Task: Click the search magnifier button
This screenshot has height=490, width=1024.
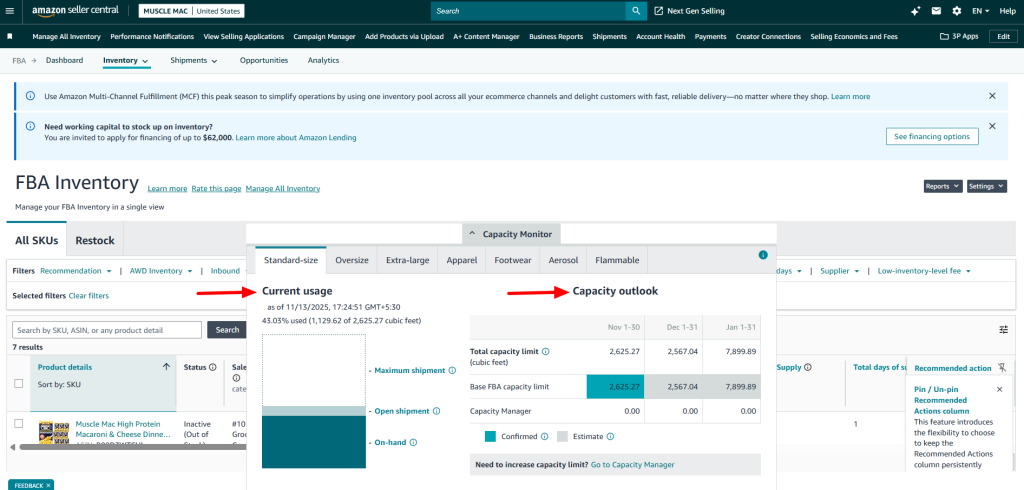Action: (635, 11)
